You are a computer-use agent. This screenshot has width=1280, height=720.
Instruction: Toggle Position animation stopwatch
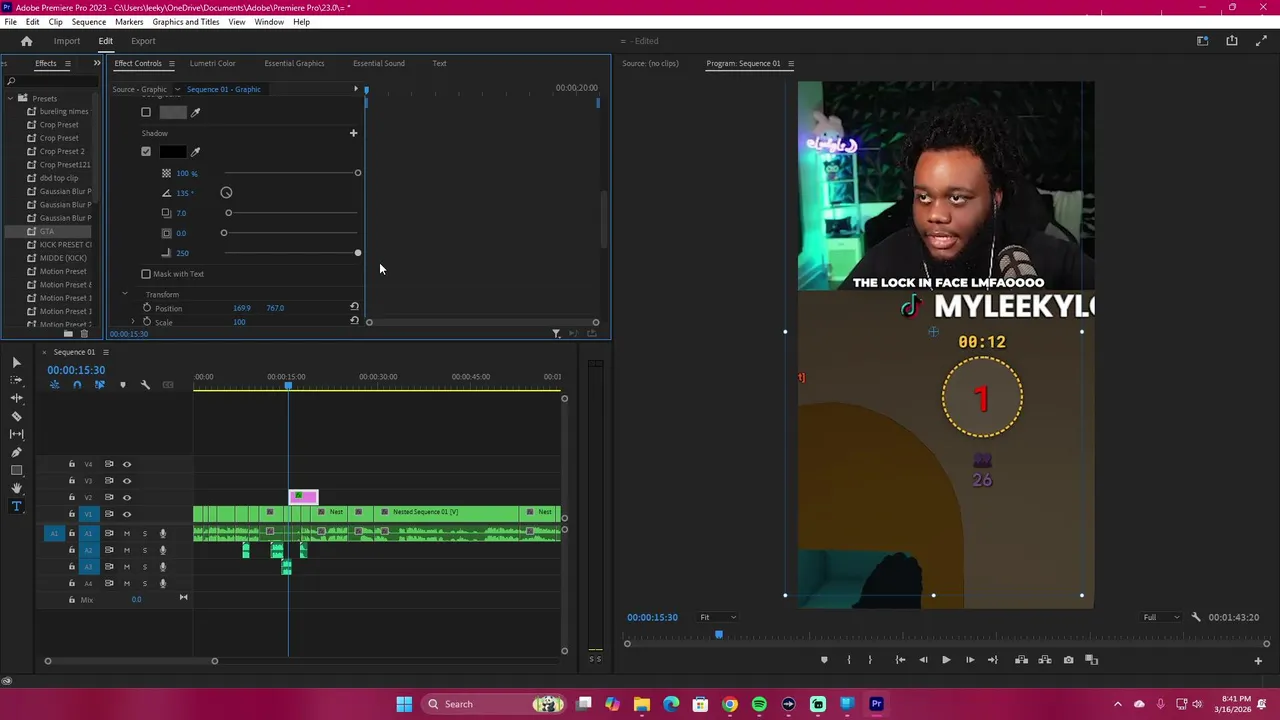tap(147, 308)
